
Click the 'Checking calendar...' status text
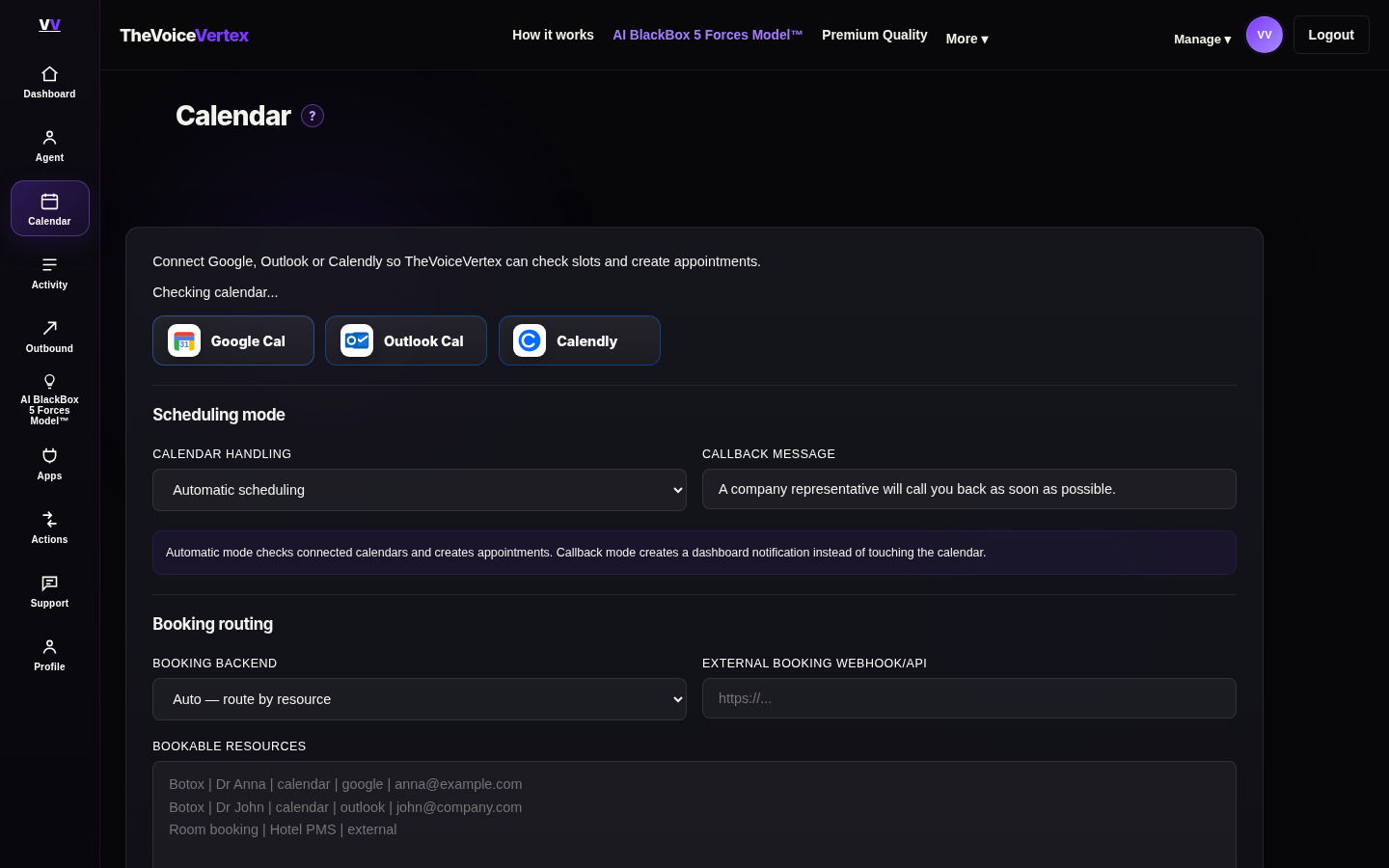(x=215, y=292)
